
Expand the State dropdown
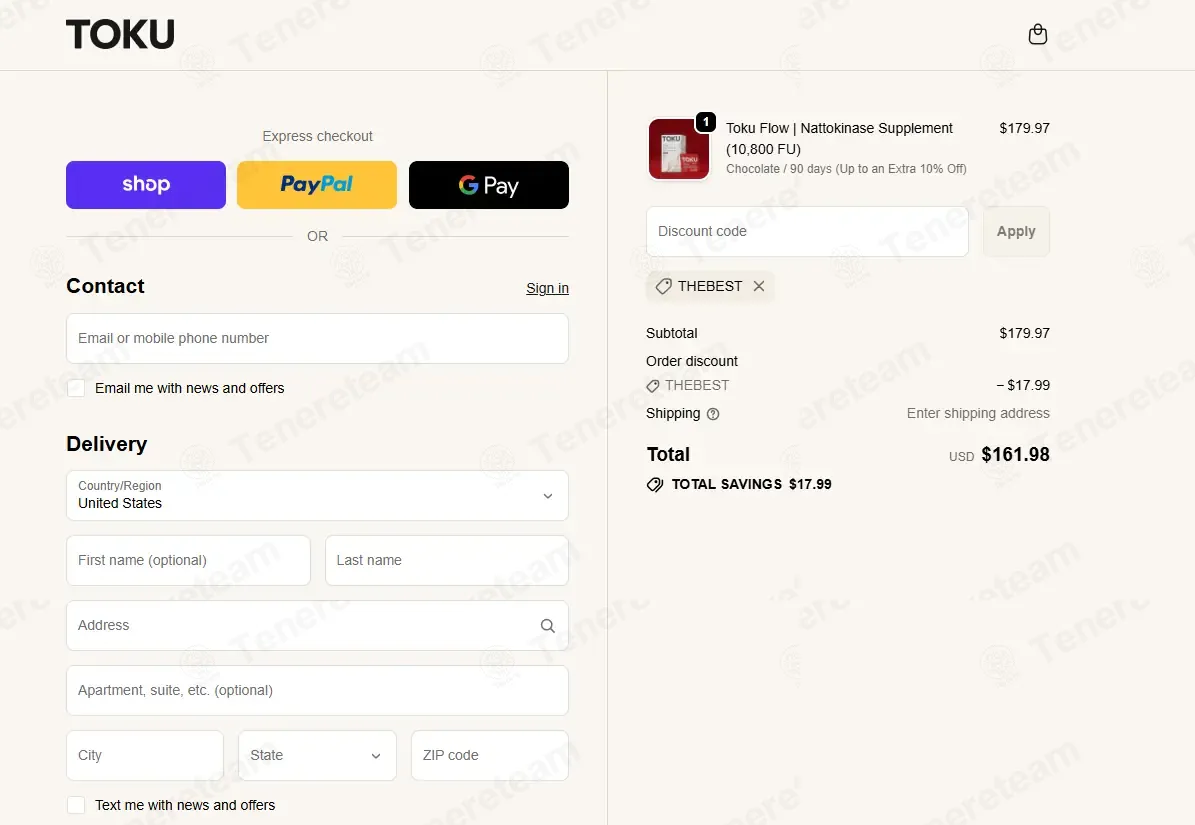pos(317,756)
